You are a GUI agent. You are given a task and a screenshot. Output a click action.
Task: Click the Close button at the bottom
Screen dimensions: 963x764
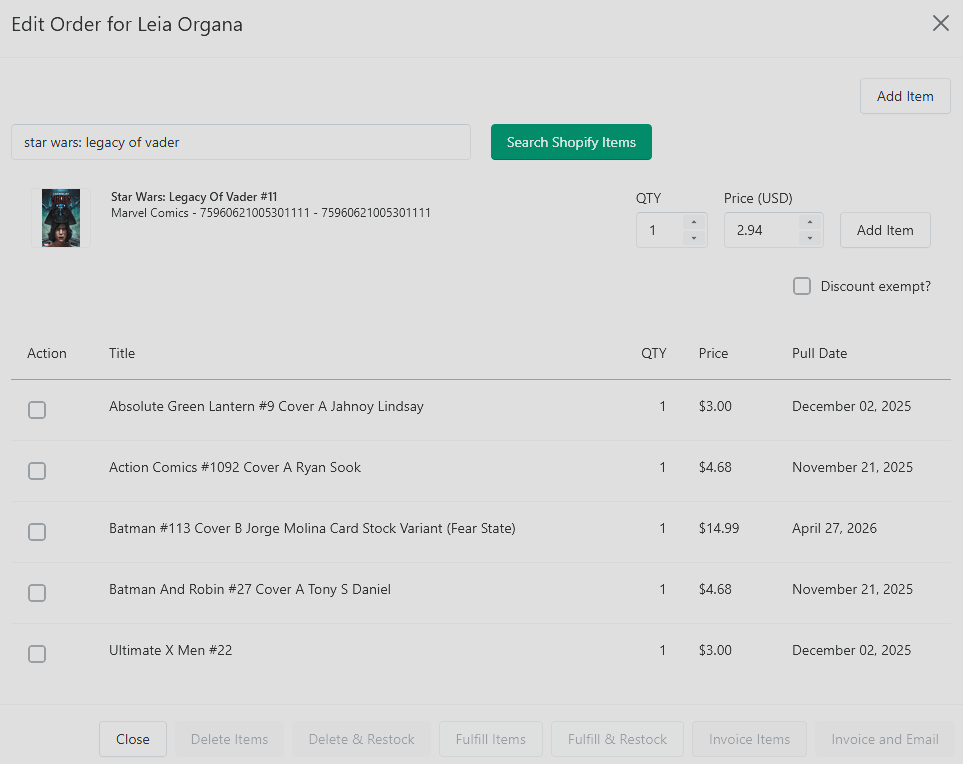(133, 739)
